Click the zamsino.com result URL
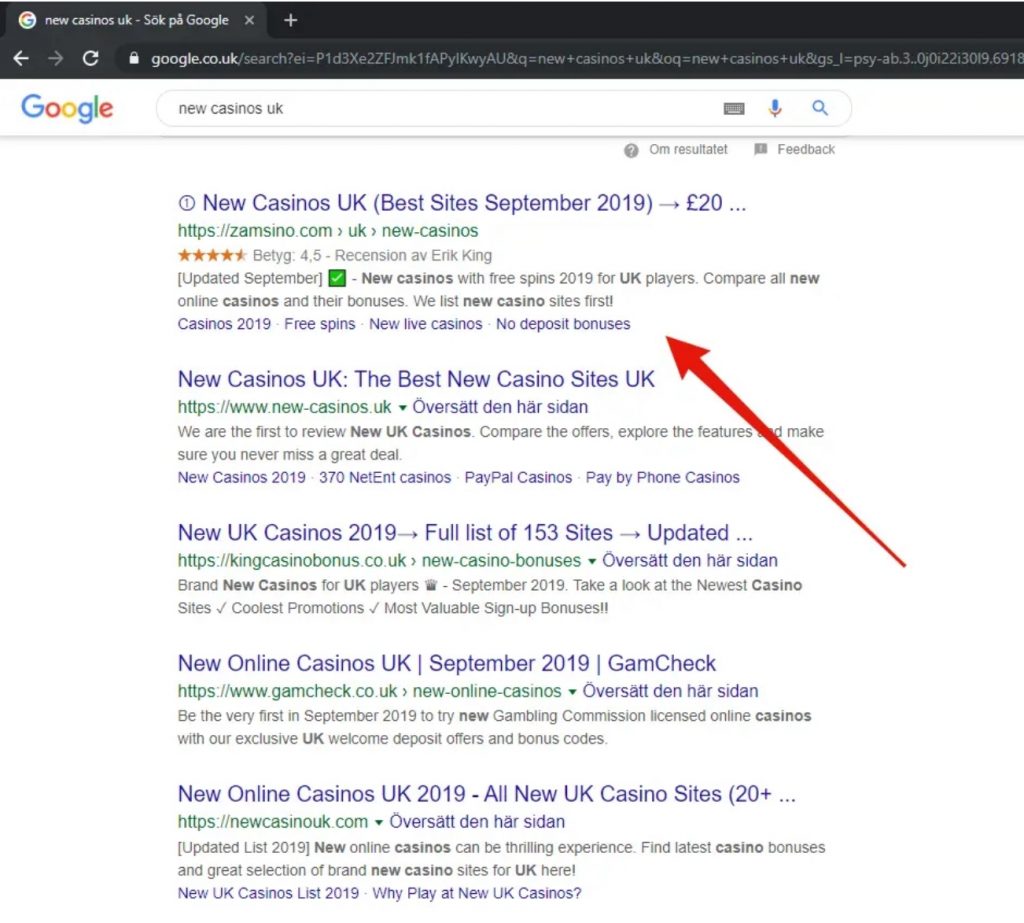The width and height of the screenshot is (1024, 923). pos(328,231)
